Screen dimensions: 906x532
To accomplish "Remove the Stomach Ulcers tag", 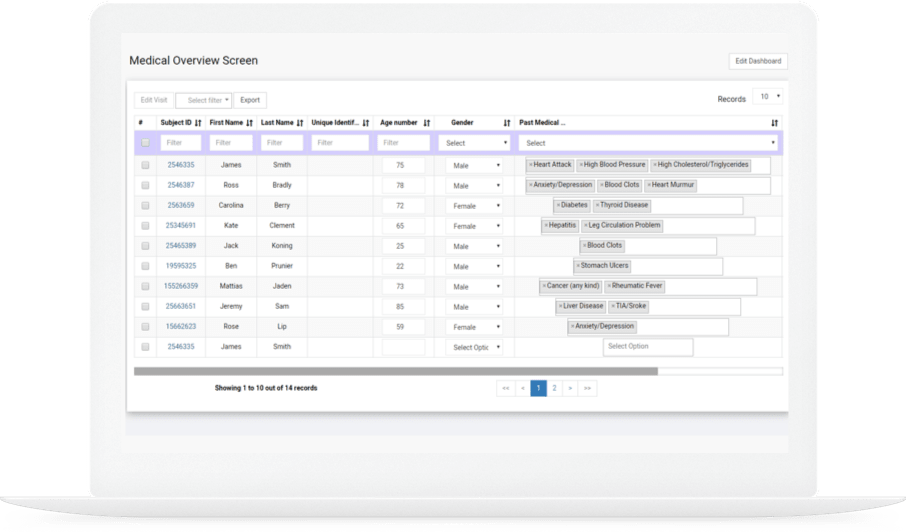I will [578, 266].
